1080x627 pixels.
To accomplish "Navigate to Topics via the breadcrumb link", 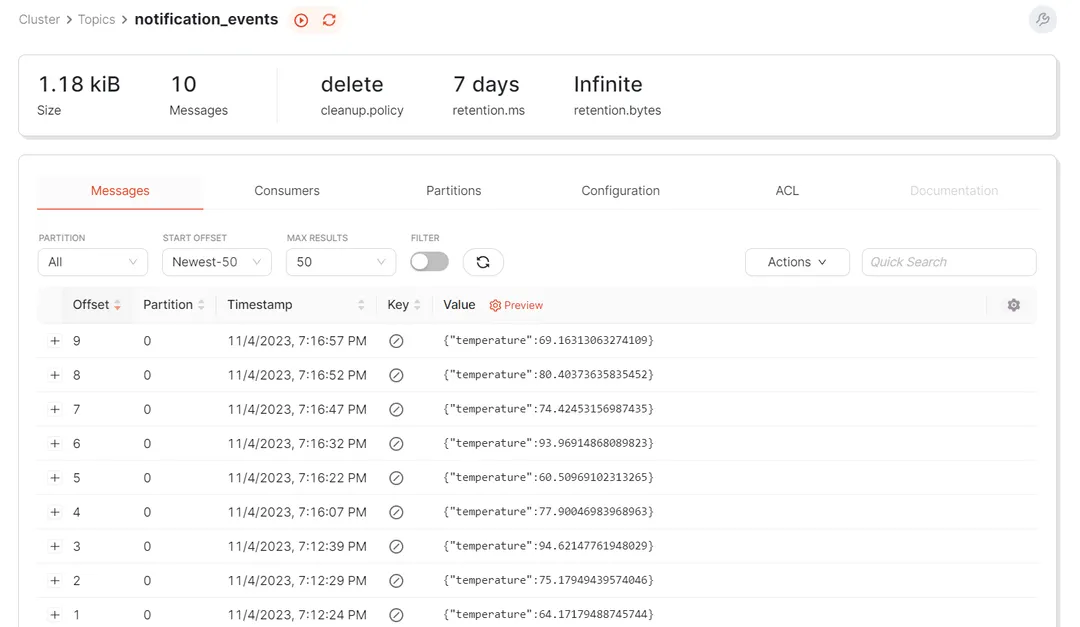I will (96, 19).
